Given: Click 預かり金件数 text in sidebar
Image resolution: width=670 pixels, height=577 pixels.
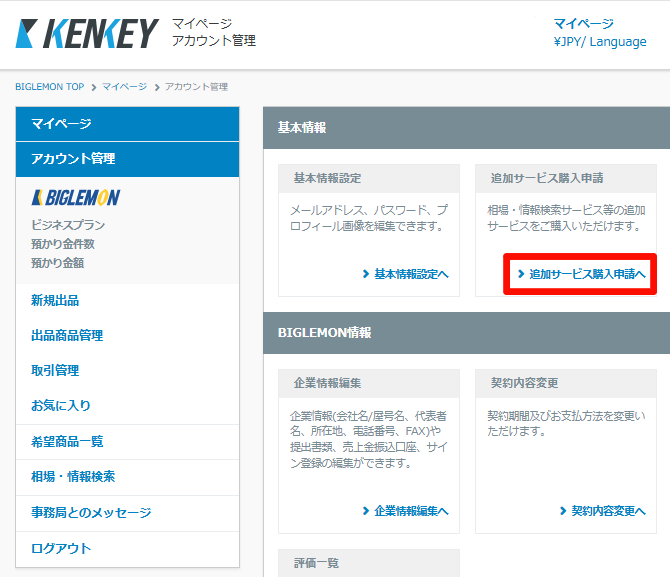Looking at the screenshot, I should tap(63, 244).
